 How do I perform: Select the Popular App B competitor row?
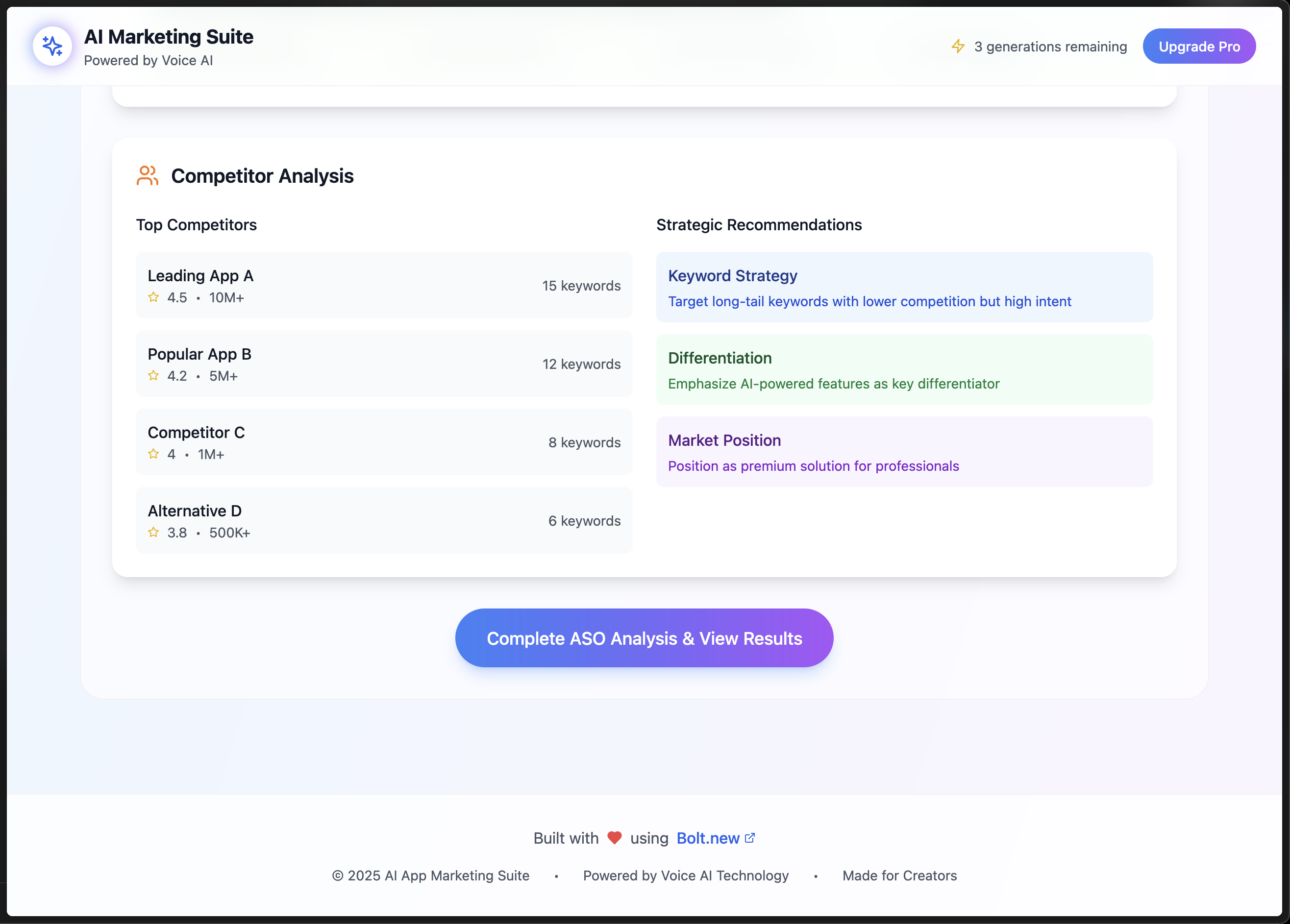384,364
